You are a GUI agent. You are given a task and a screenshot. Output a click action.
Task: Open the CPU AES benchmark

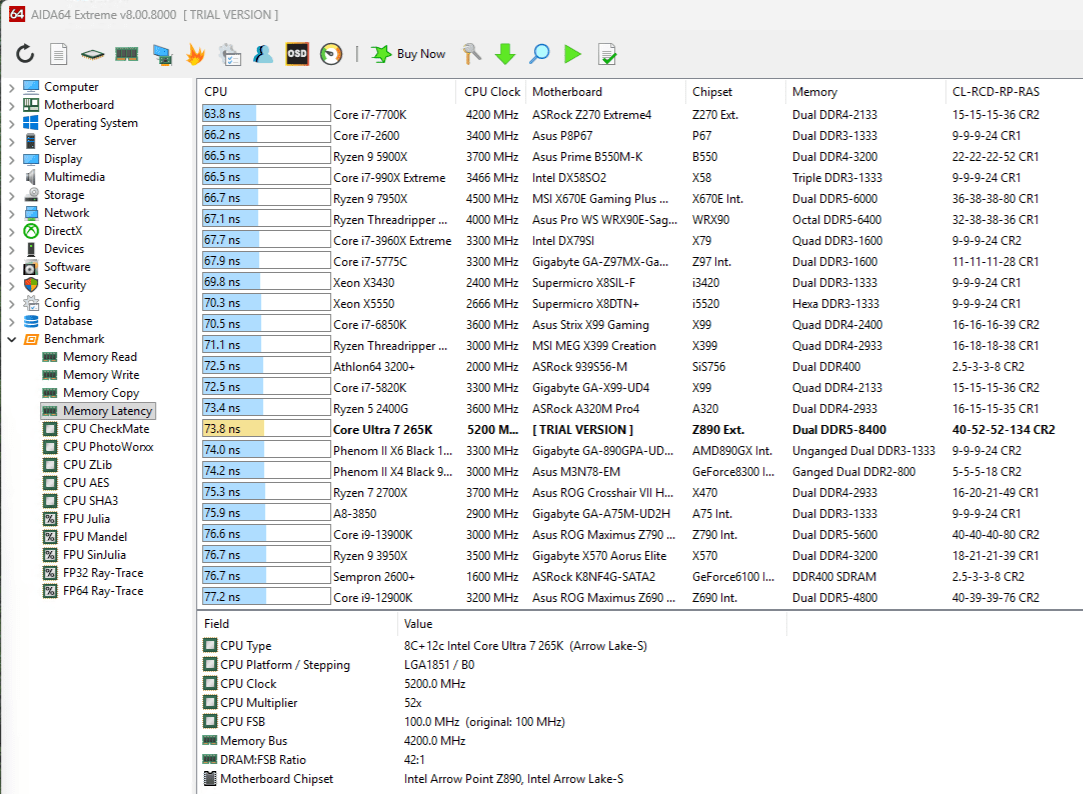click(x=86, y=483)
